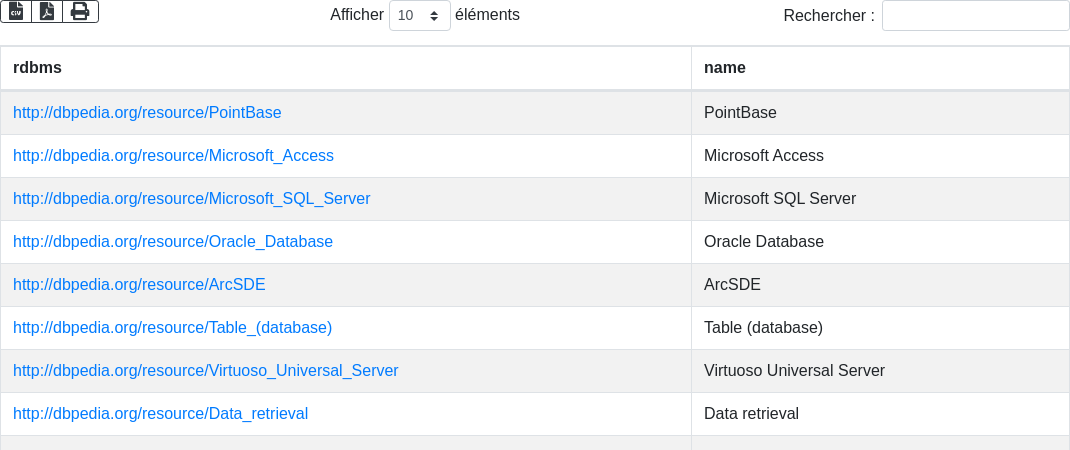Select the Microsoft SQL Server name cell
The image size is (1070, 450).
779,199
